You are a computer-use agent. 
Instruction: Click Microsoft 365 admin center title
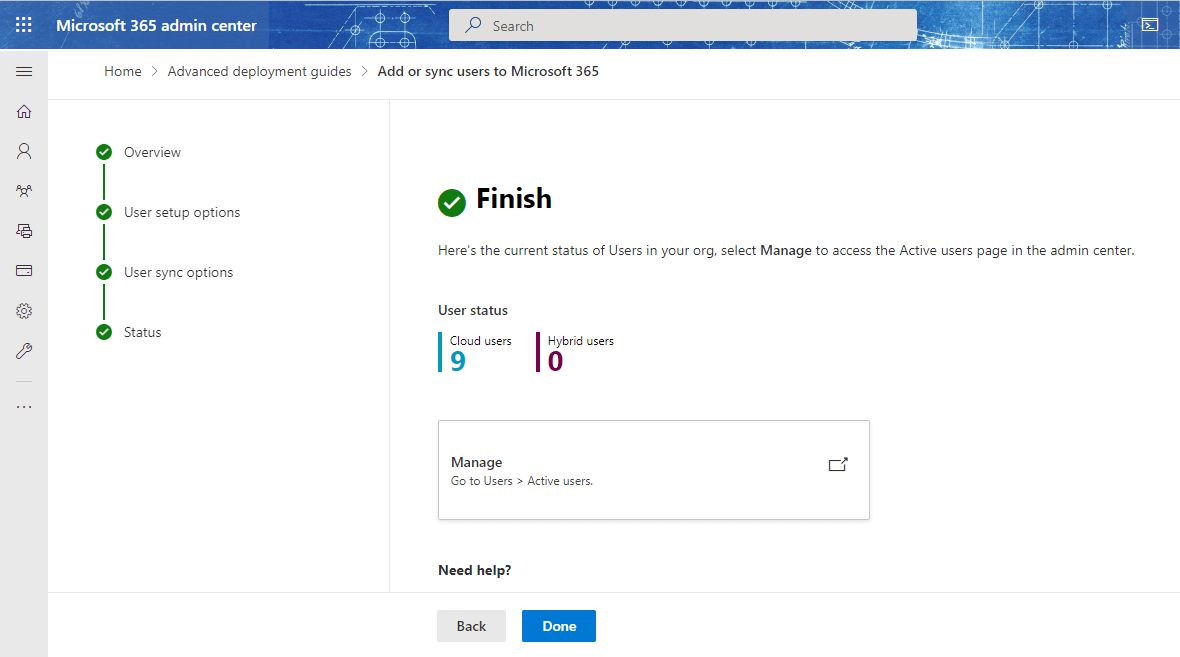pos(157,26)
